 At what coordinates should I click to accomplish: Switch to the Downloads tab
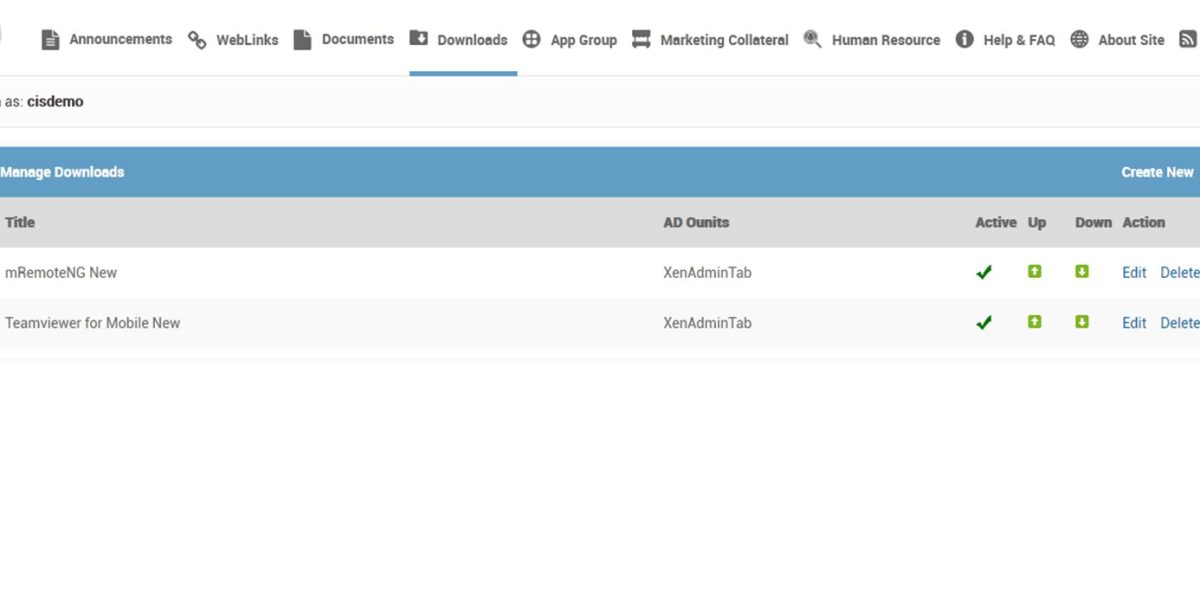[x=471, y=39]
